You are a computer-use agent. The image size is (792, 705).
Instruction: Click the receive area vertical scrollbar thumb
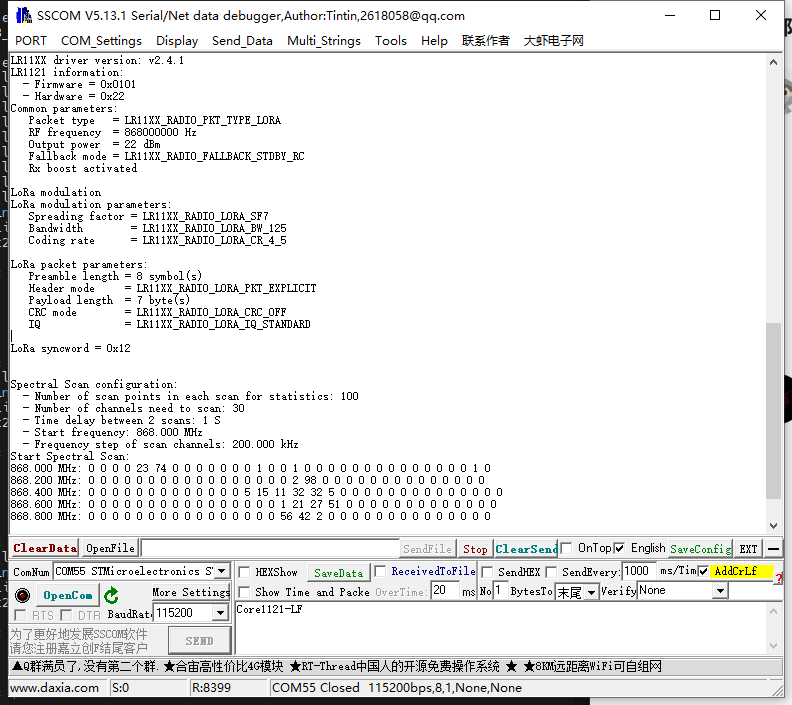[x=773, y=411]
